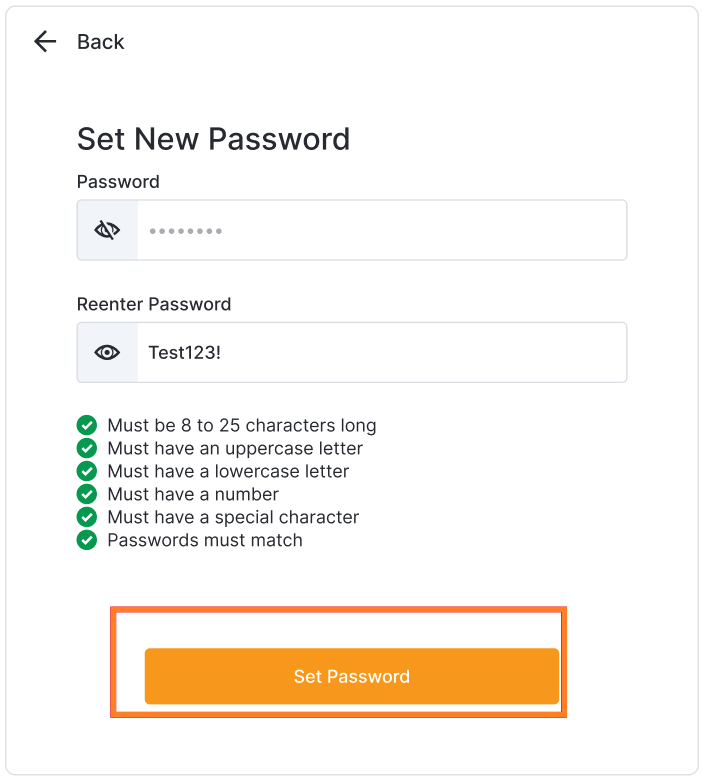Screen dimensions: 703x780
Task: Click the Back text link
Action: point(100,42)
